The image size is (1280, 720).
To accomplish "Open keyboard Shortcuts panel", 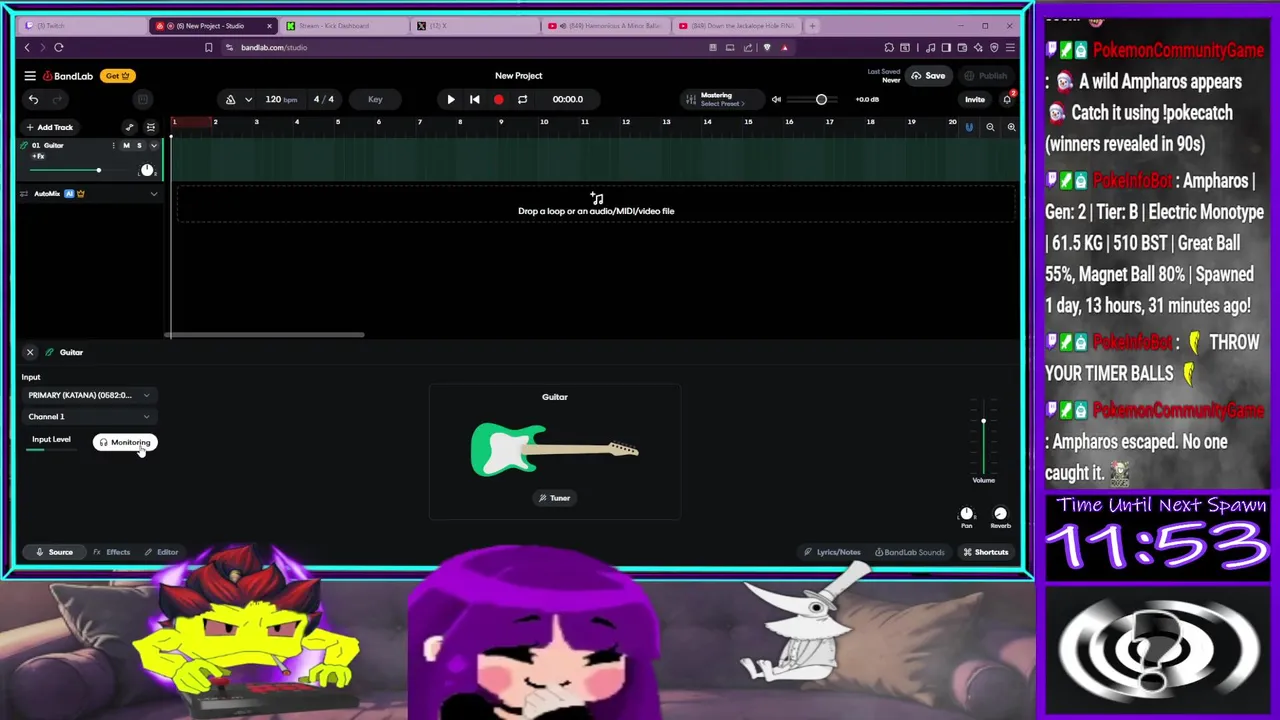I will click(x=986, y=552).
